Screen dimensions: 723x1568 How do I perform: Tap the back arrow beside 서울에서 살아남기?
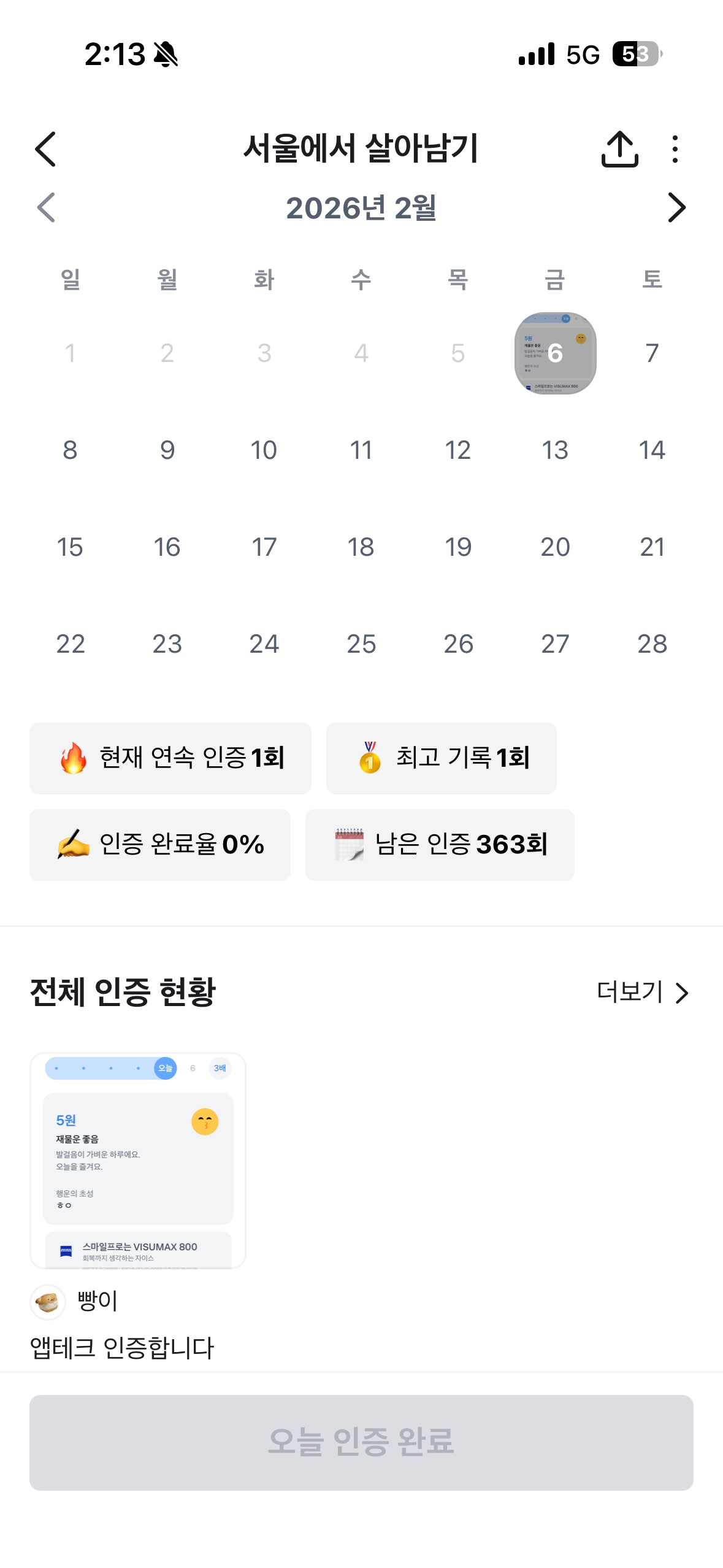pos(46,149)
